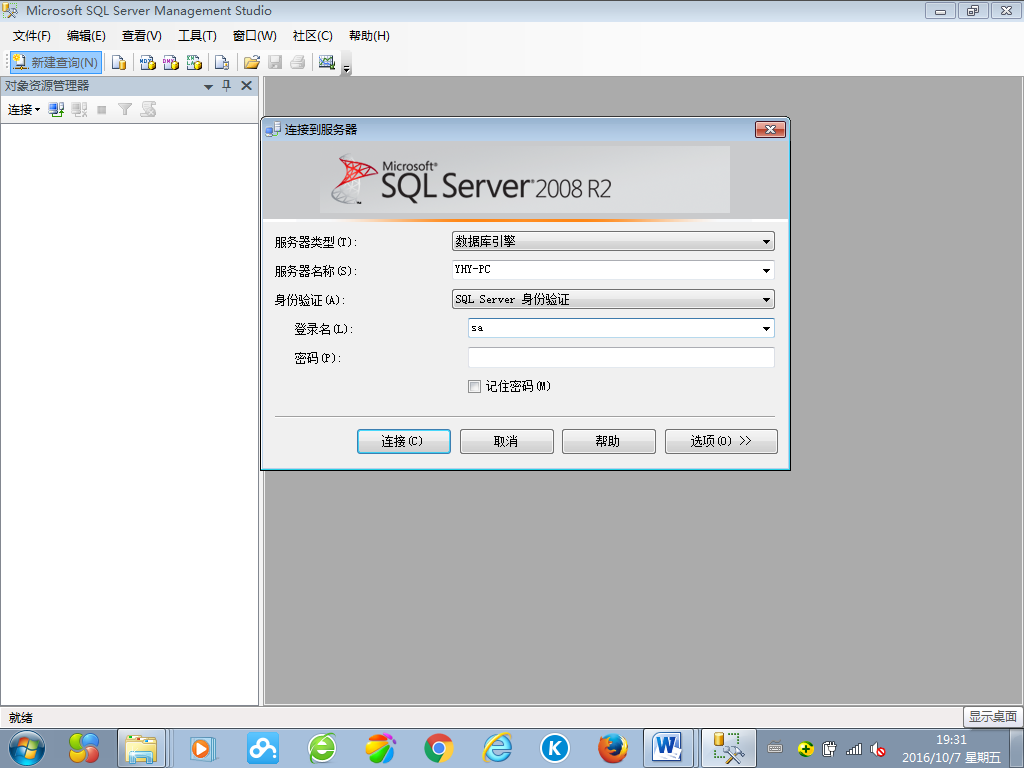Open Microsoft Word from the taskbar
Viewport: 1024px width, 768px height.
point(668,748)
